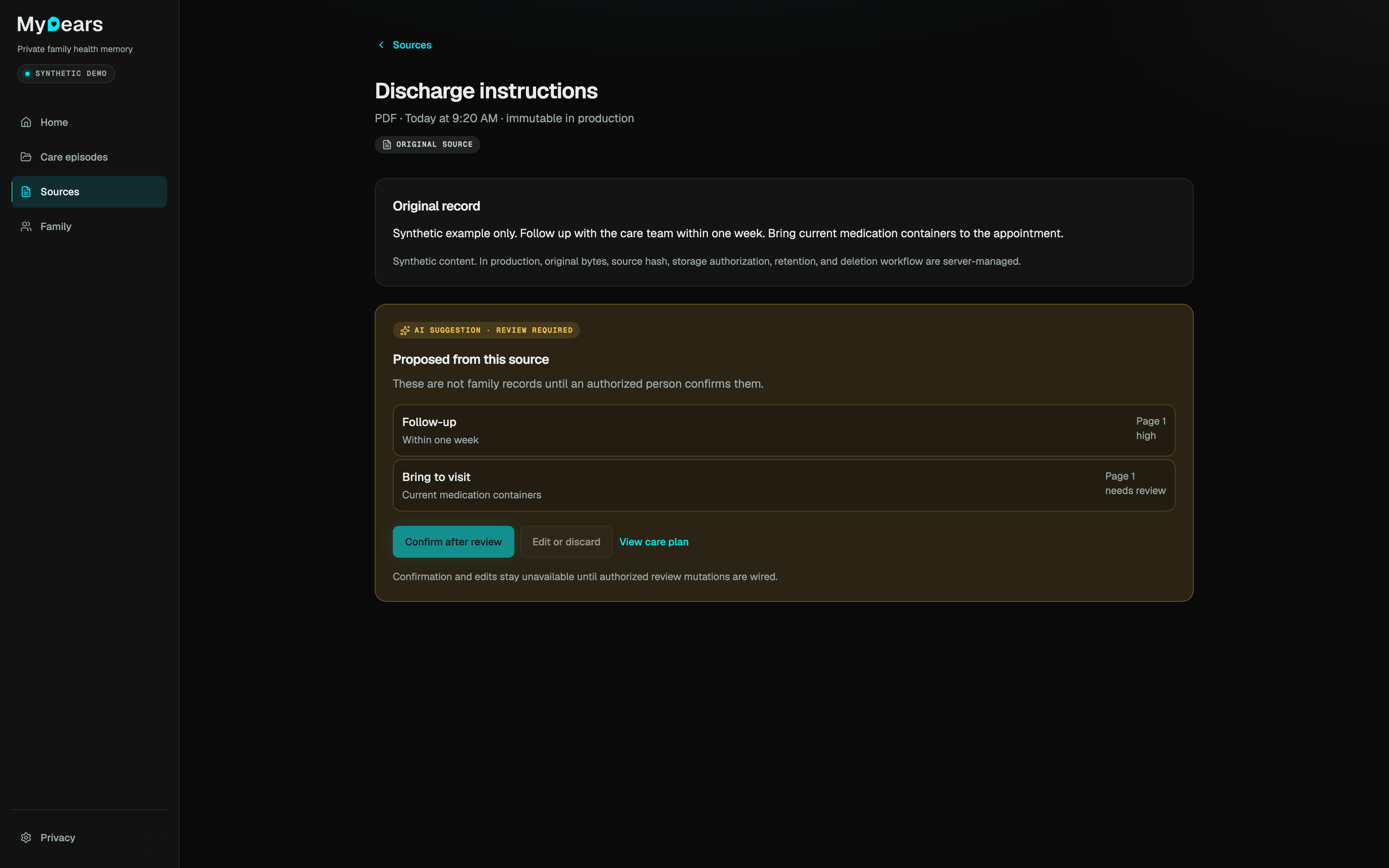Click the Family people icon

coord(26,226)
